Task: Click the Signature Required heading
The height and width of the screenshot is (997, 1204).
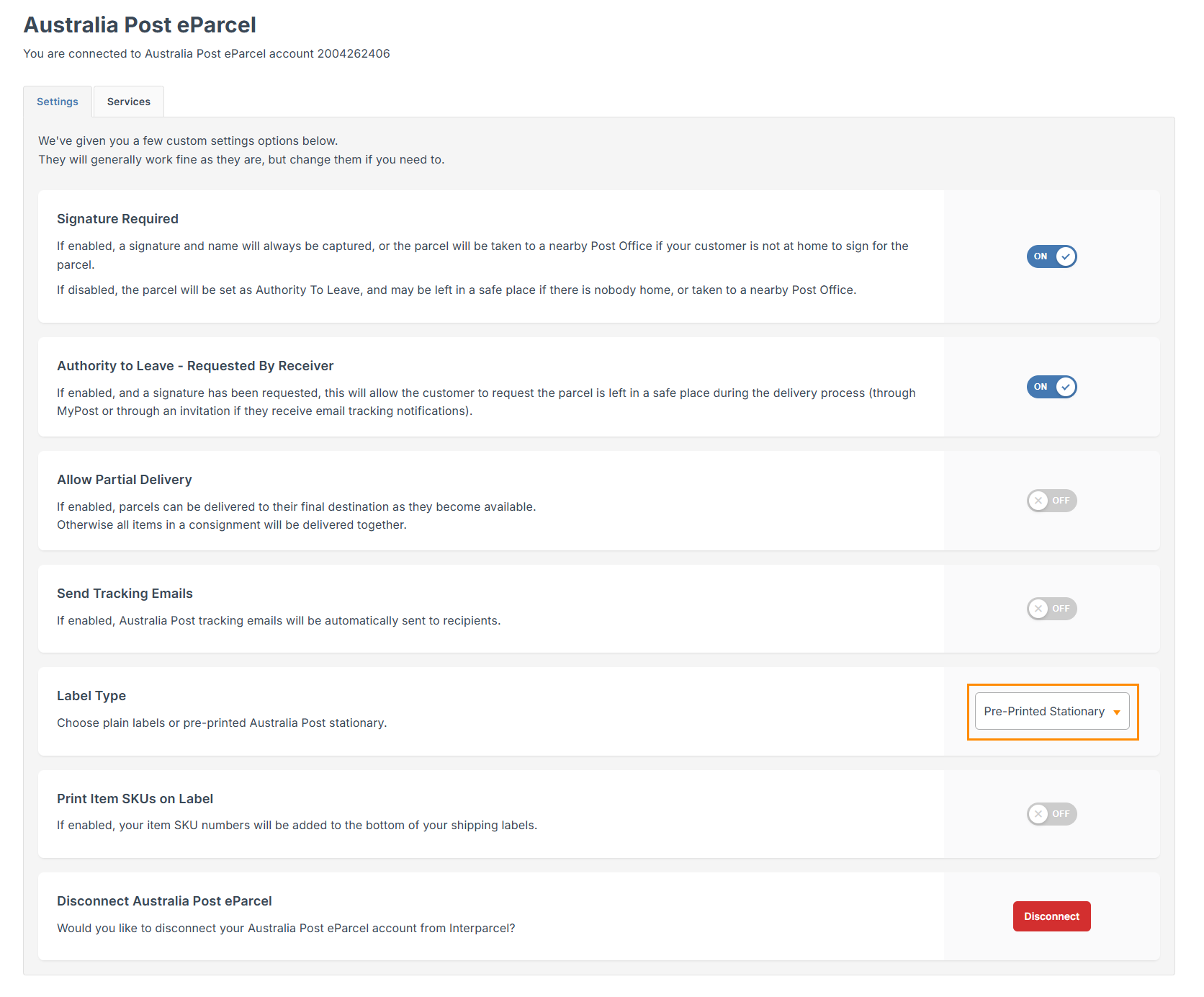Action: click(117, 219)
